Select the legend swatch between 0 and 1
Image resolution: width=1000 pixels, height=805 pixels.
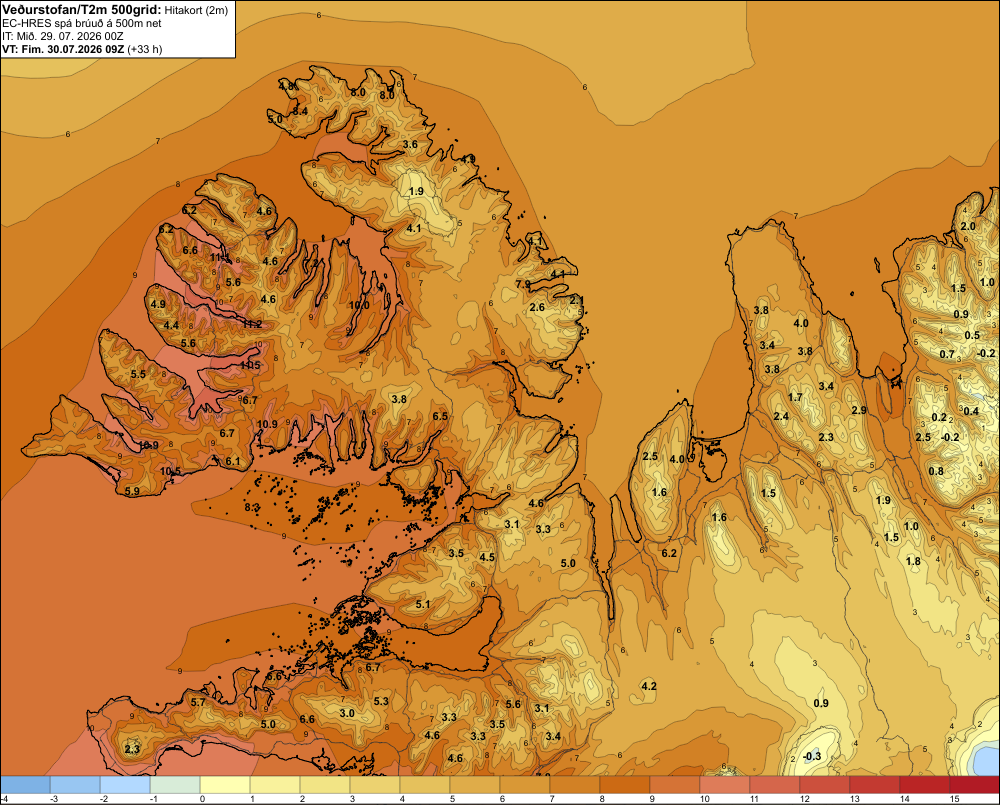click(x=225, y=784)
